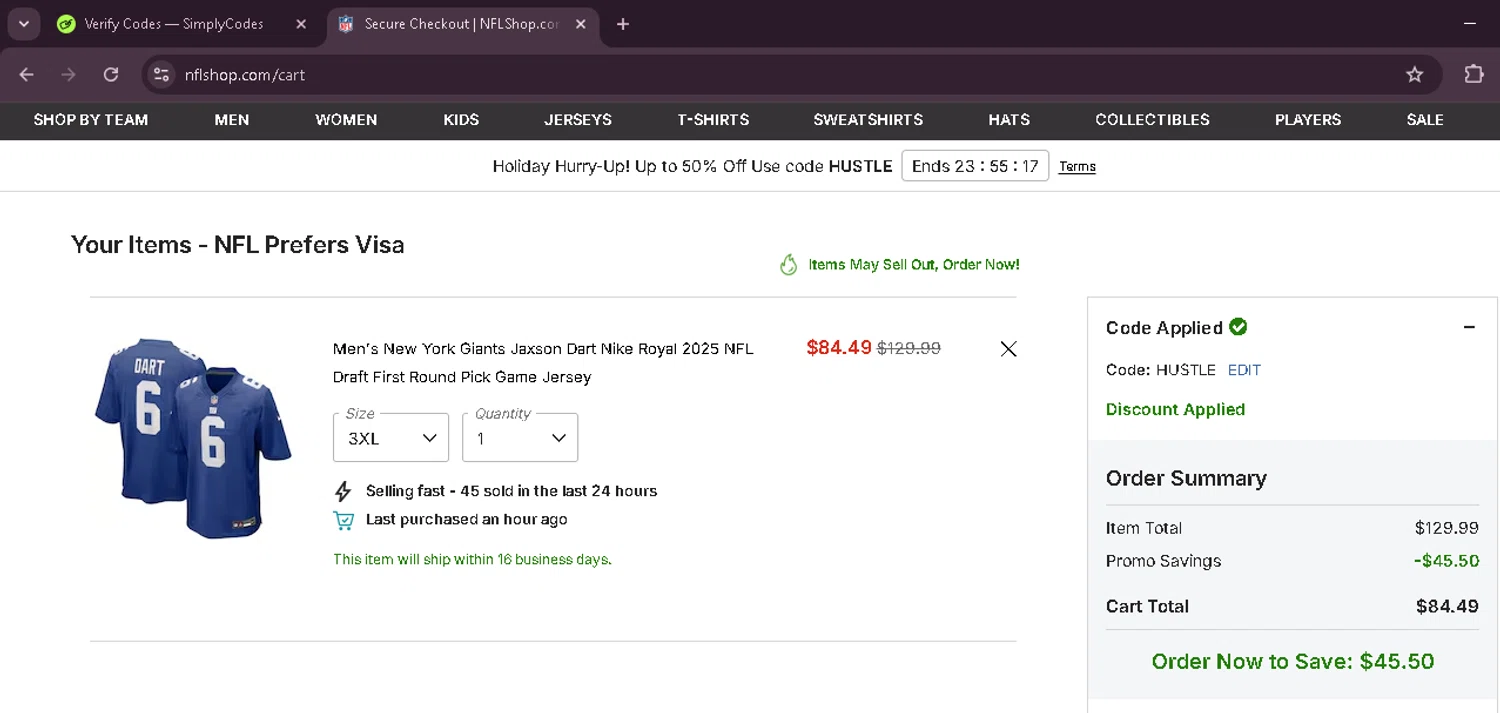Click the ship within 16 business days text
This screenshot has height=713, width=1500.
pyautogui.click(x=472, y=560)
